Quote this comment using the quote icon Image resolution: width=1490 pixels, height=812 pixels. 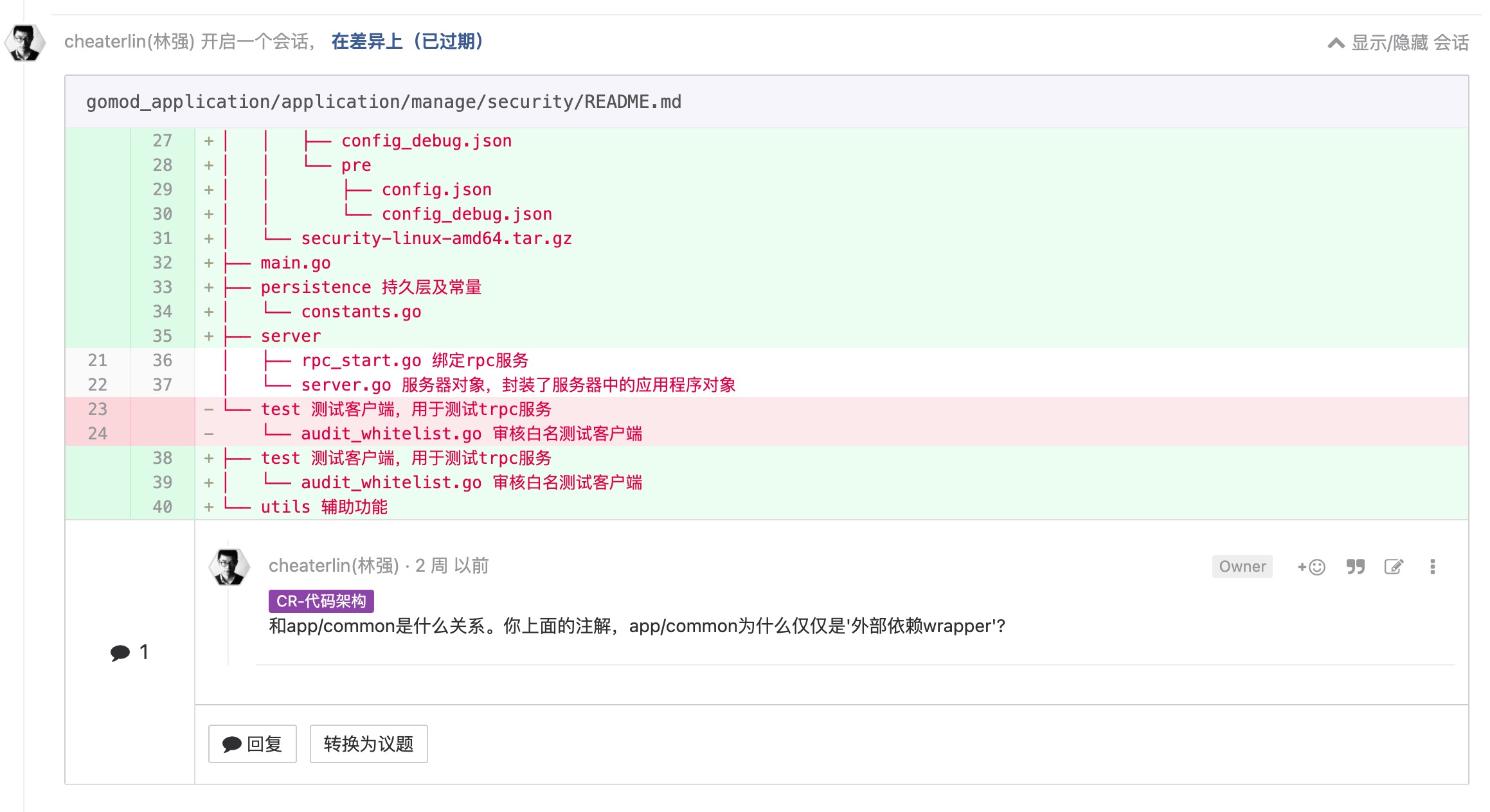(1356, 567)
